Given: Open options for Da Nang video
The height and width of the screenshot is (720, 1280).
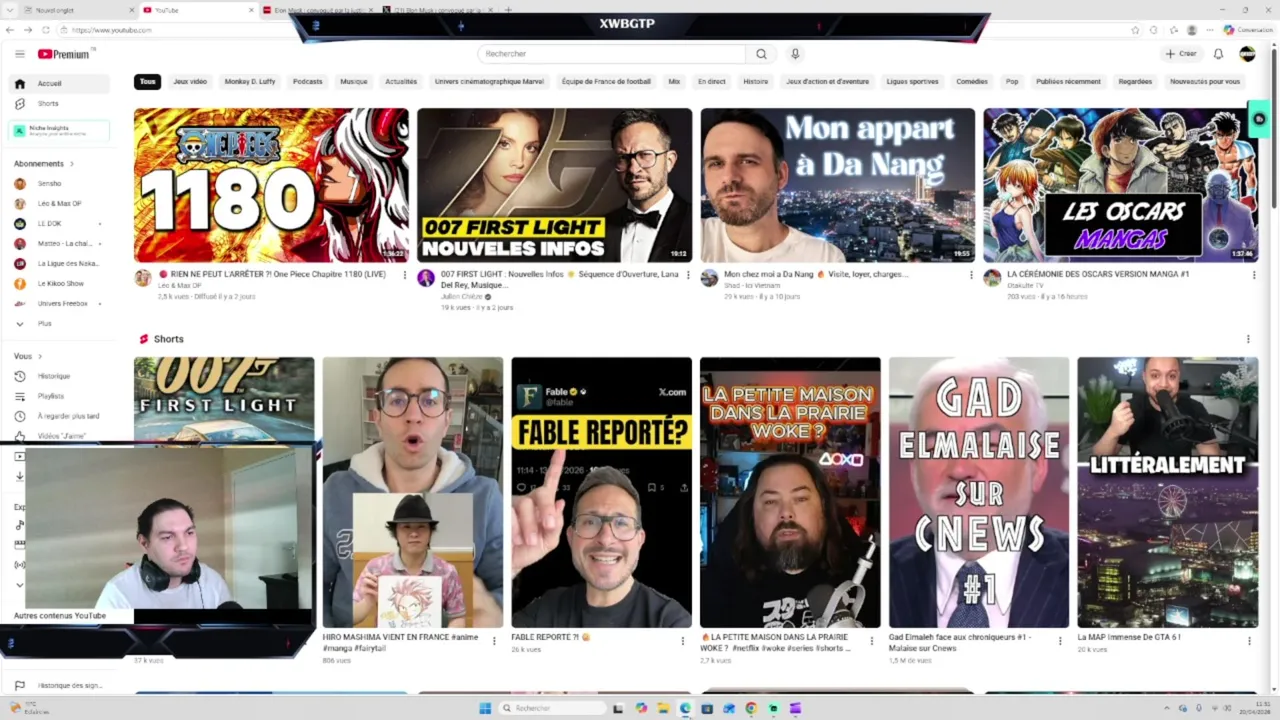Looking at the screenshot, I should [x=970, y=275].
